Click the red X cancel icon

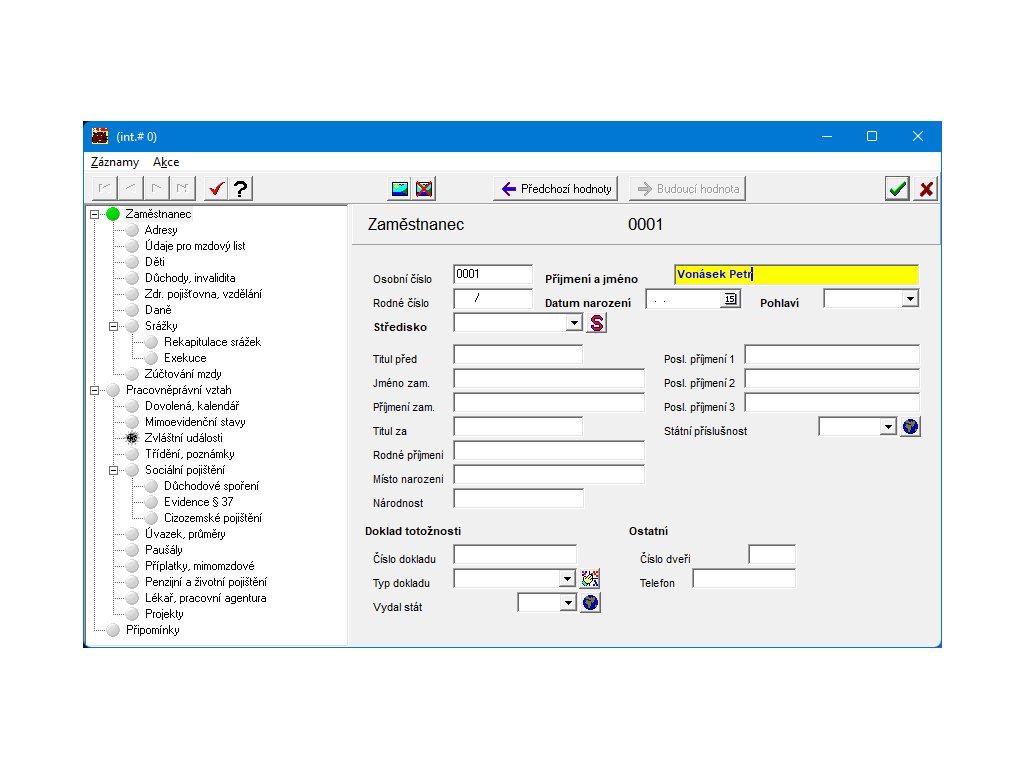pyautogui.click(x=926, y=188)
